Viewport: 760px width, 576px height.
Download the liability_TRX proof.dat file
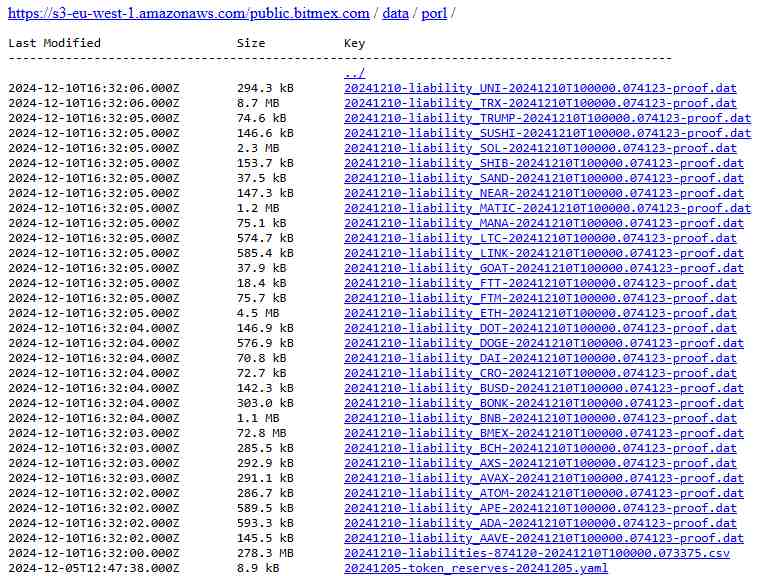tap(540, 103)
